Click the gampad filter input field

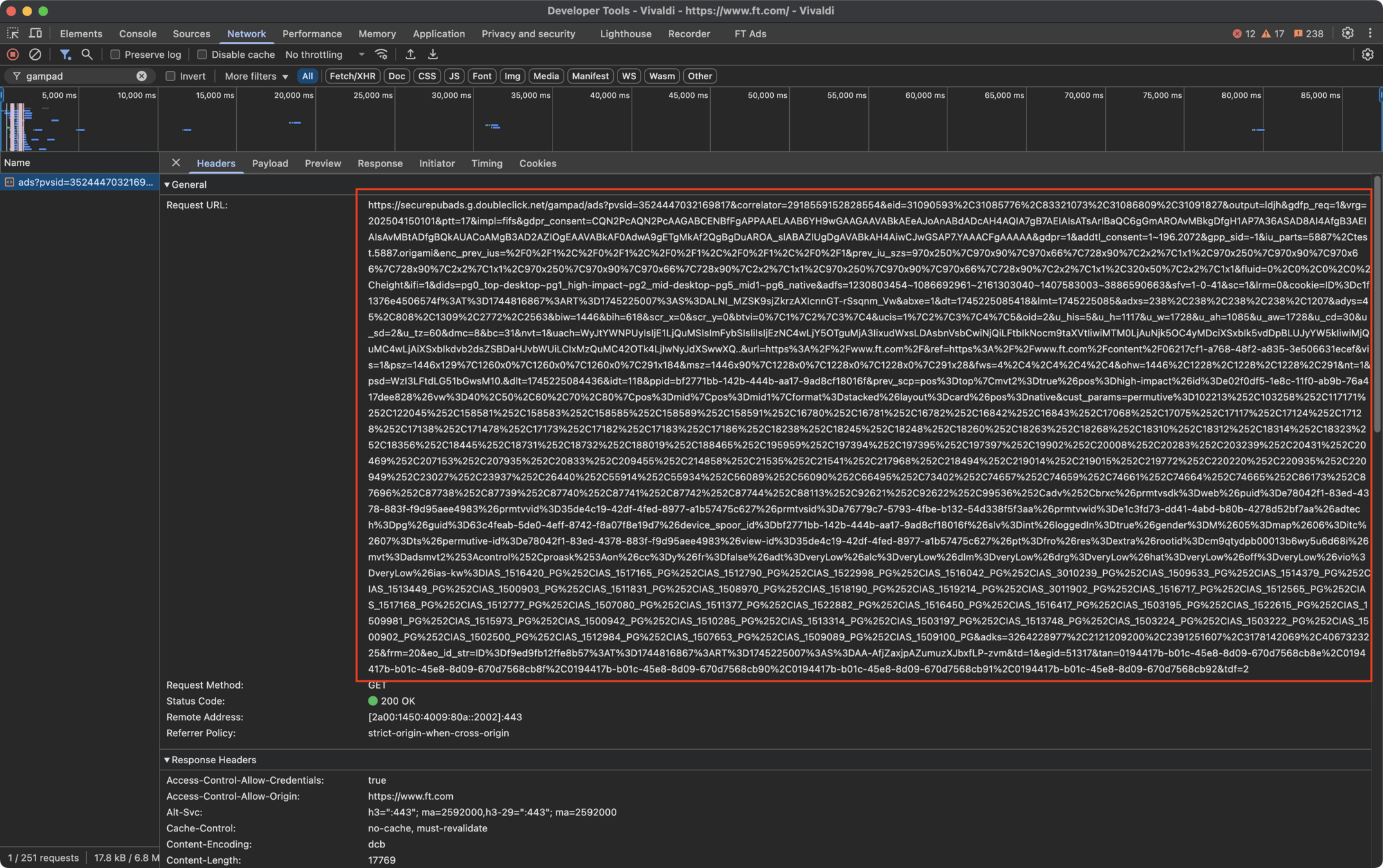coord(78,76)
